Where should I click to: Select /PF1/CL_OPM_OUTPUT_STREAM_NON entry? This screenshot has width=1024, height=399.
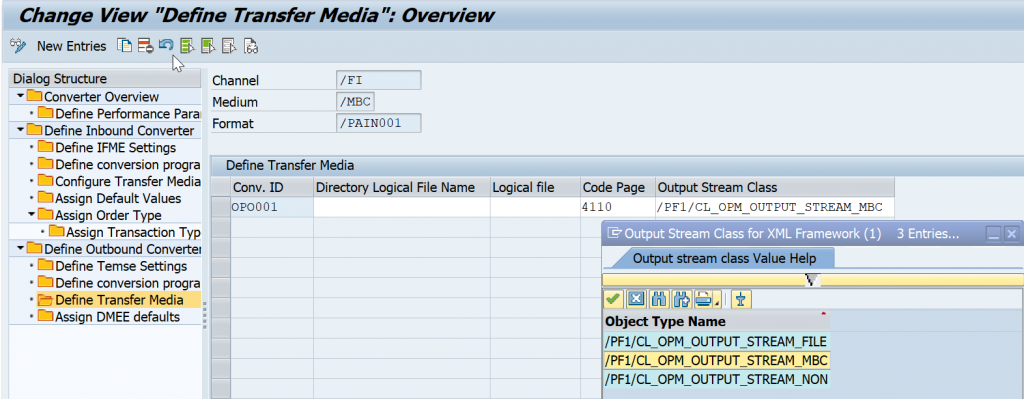pos(716,379)
